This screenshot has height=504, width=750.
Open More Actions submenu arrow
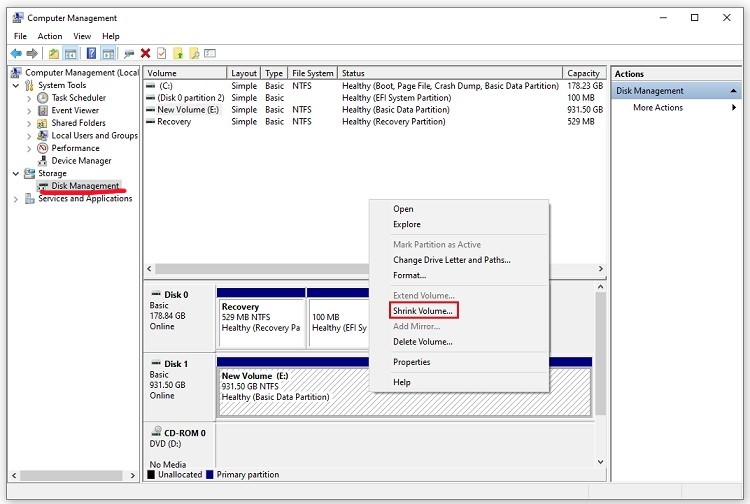click(734, 108)
